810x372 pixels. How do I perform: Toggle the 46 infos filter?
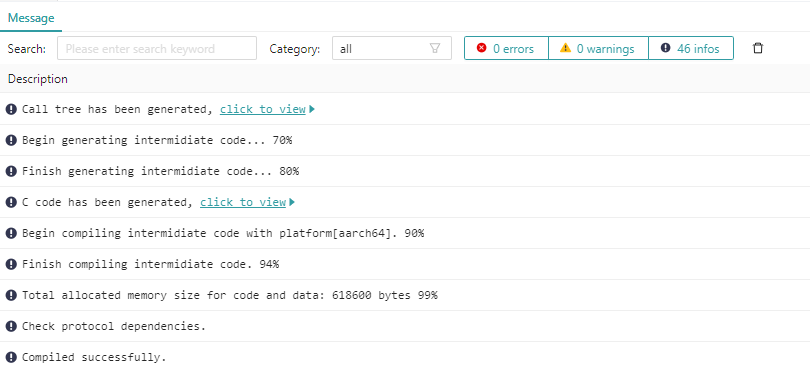point(691,48)
